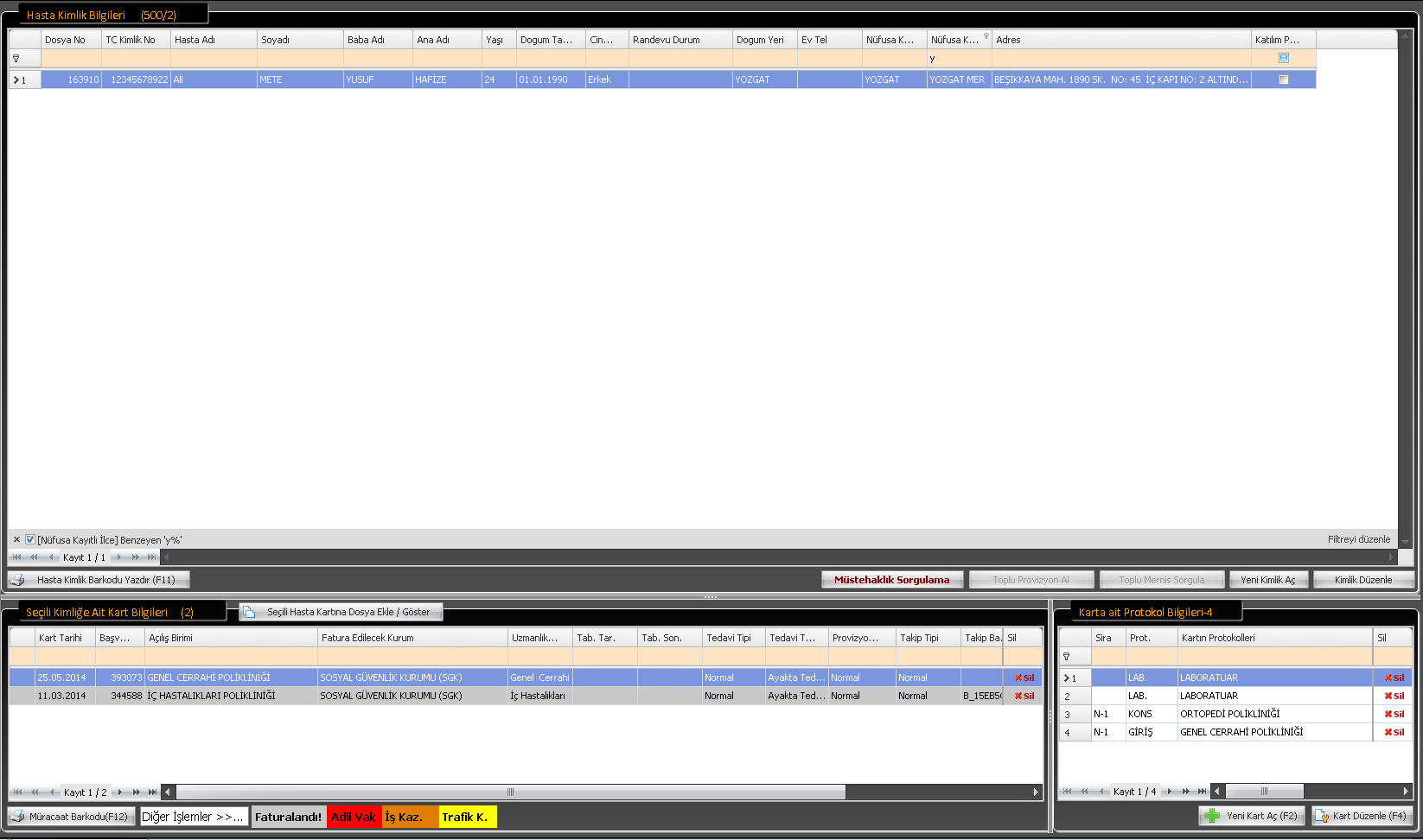
Task: Sort by Açılış Birimi column header
Action: click(x=231, y=638)
